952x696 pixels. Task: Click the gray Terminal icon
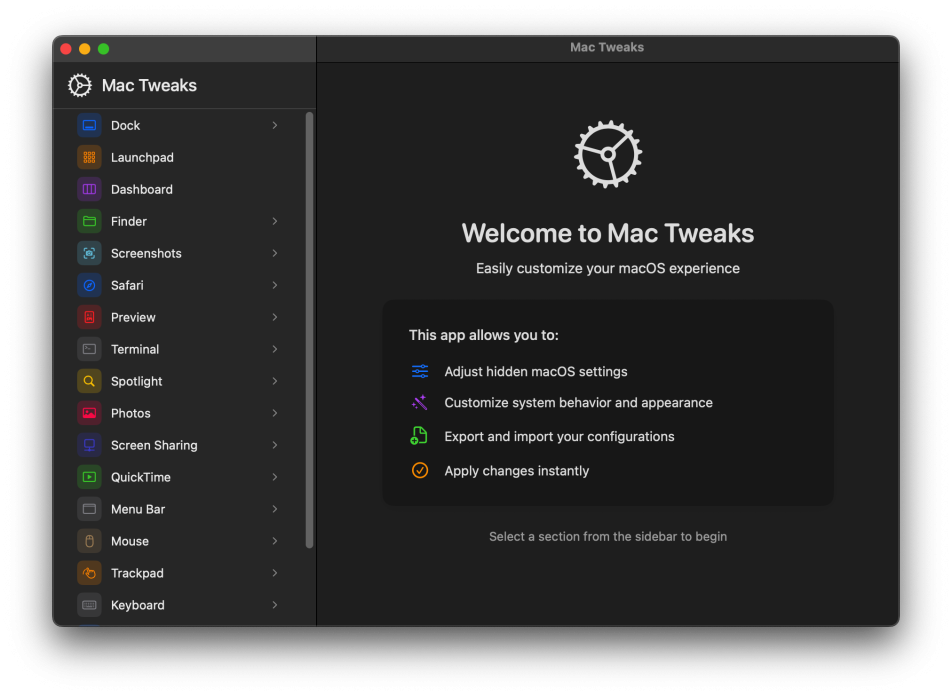point(89,349)
